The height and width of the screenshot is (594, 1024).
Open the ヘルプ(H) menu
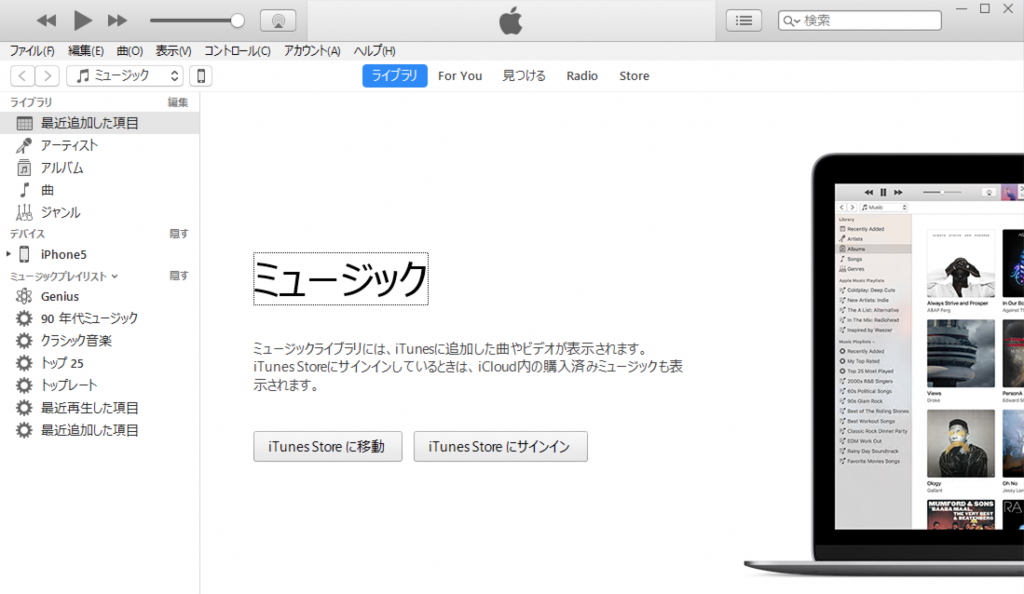click(374, 51)
